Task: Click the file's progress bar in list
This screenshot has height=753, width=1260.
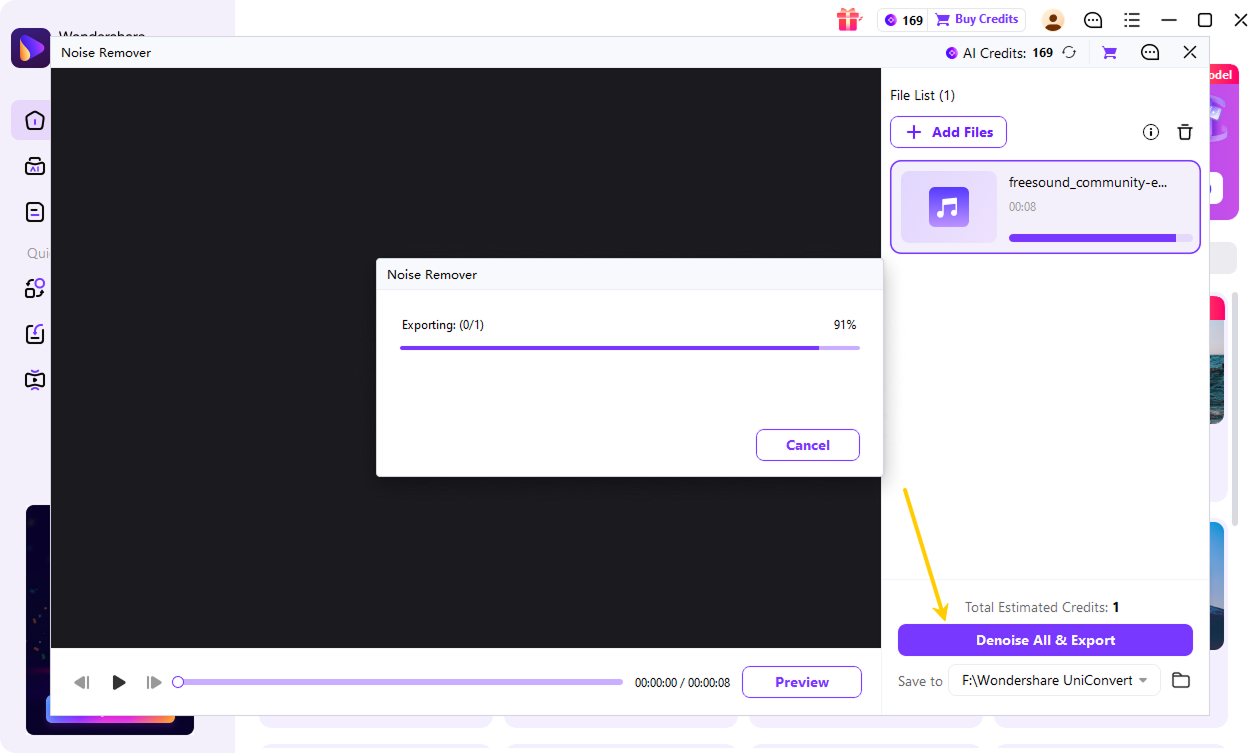Action: [x=1100, y=238]
